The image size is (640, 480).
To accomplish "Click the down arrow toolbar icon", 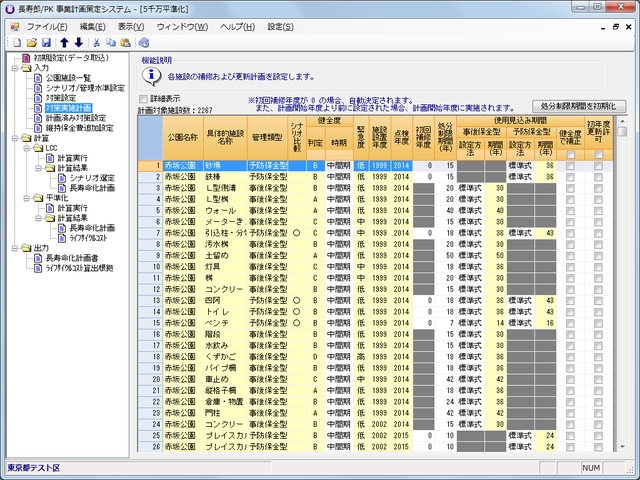I will coord(78,43).
